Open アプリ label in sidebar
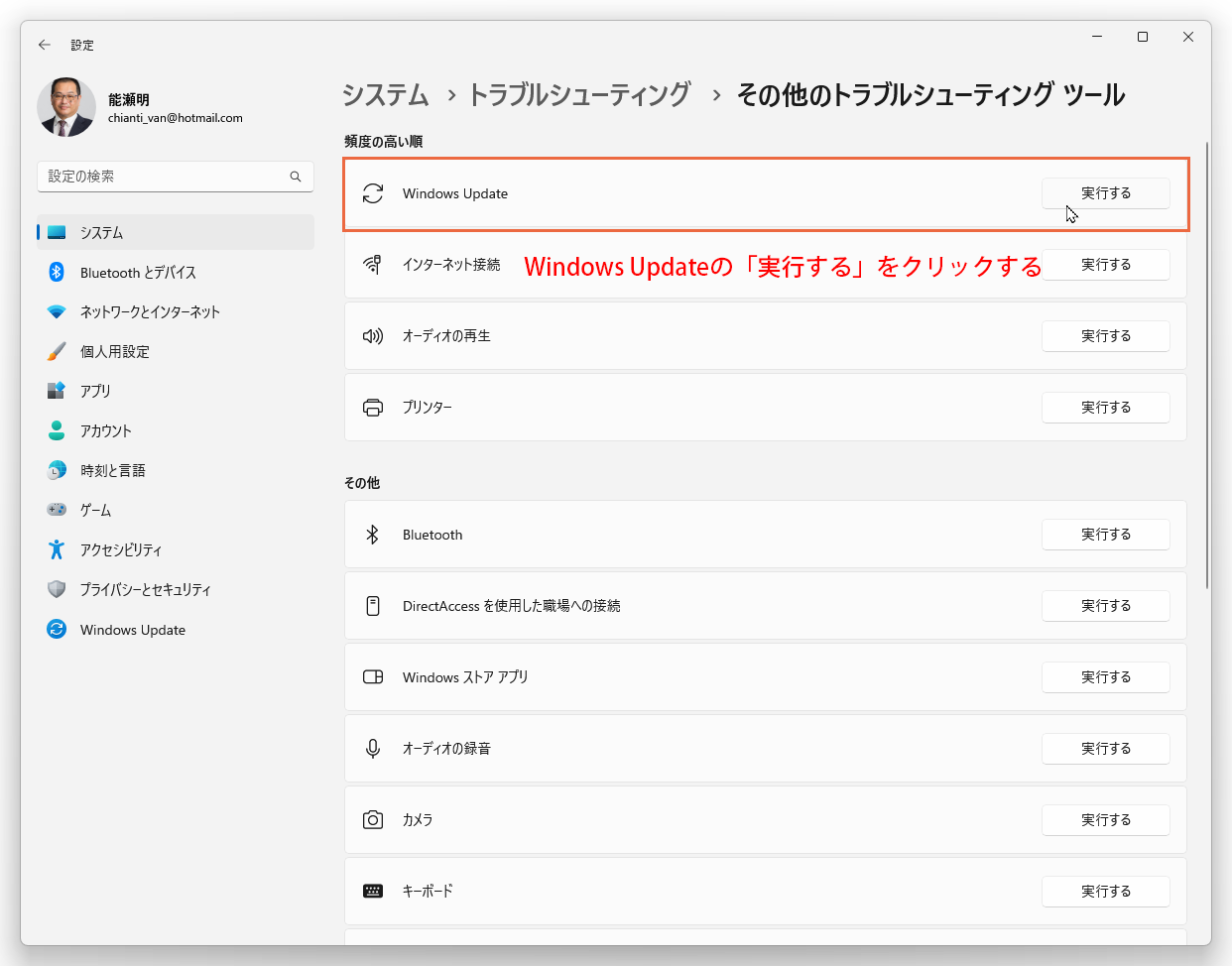Image resolution: width=1232 pixels, height=966 pixels. [95, 392]
